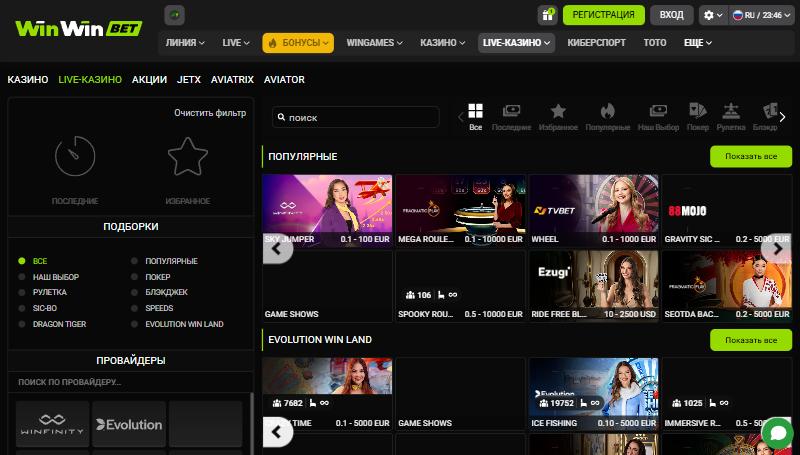This screenshot has width=800, height=455.
Task: Go to 'Тото' section
Action: 655,43
